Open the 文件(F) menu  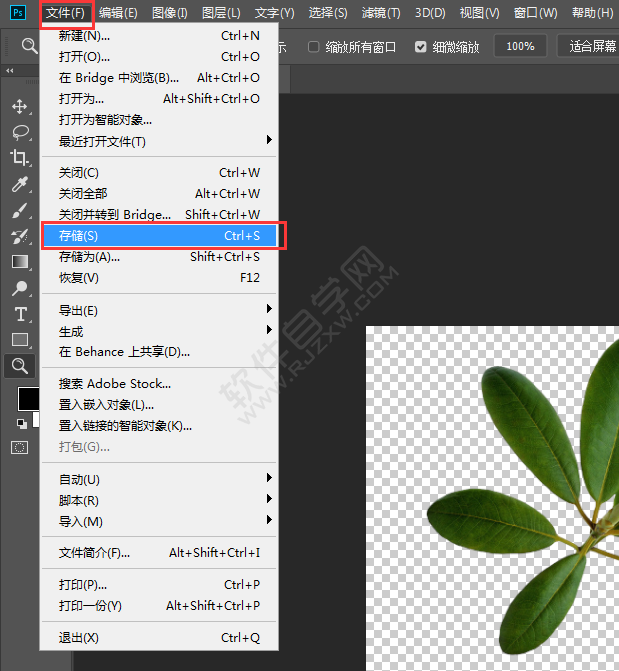click(x=65, y=13)
